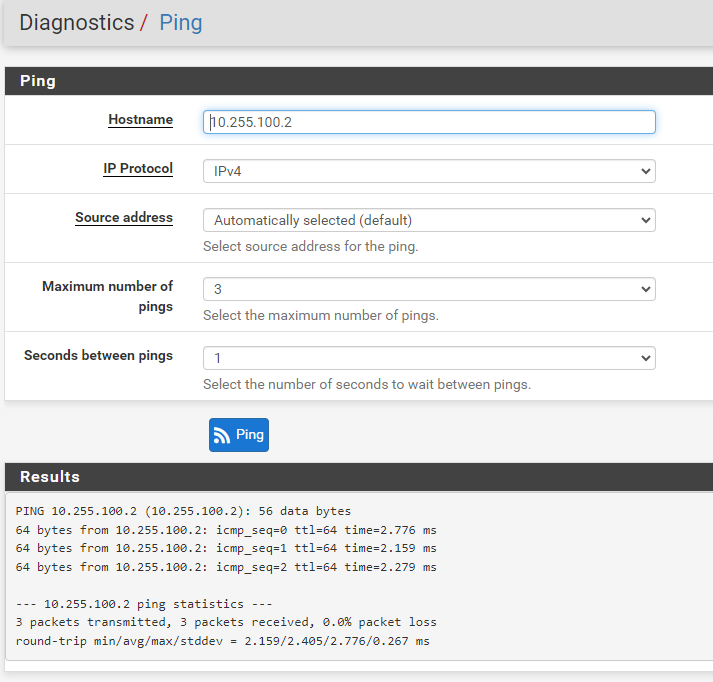The width and height of the screenshot is (713, 682).
Task: Click the Maximum number of pings label
Action: [107, 296]
